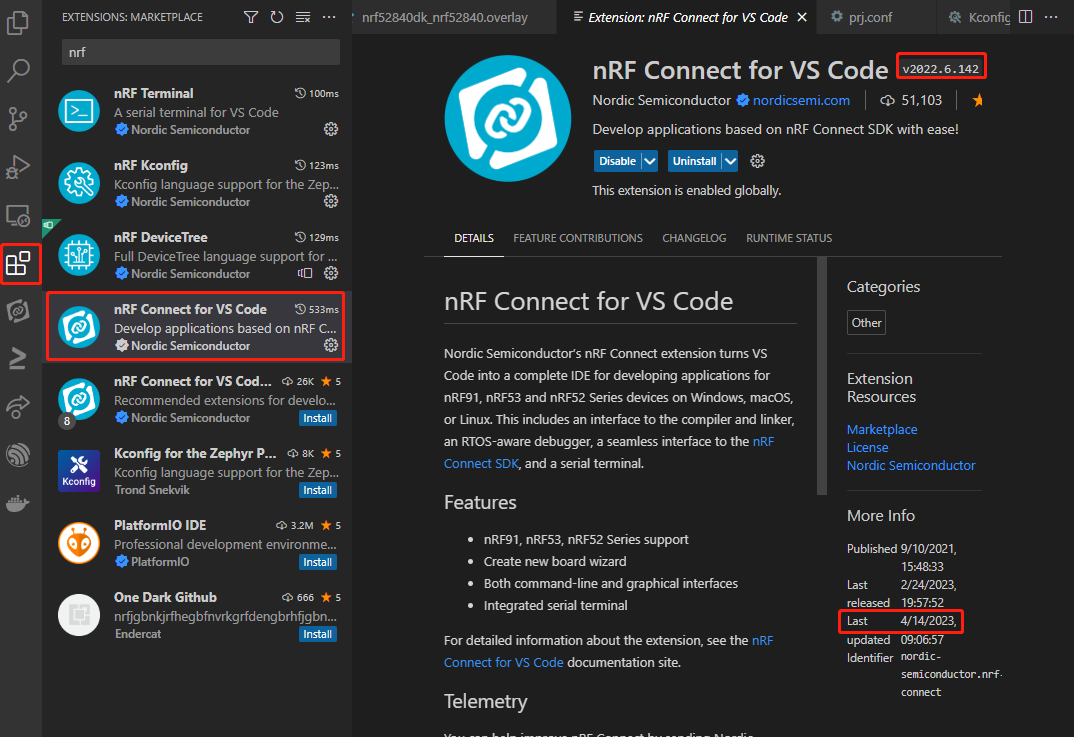Open the Docker view in the activity bar
The height and width of the screenshot is (737, 1074).
click(20, 503)
